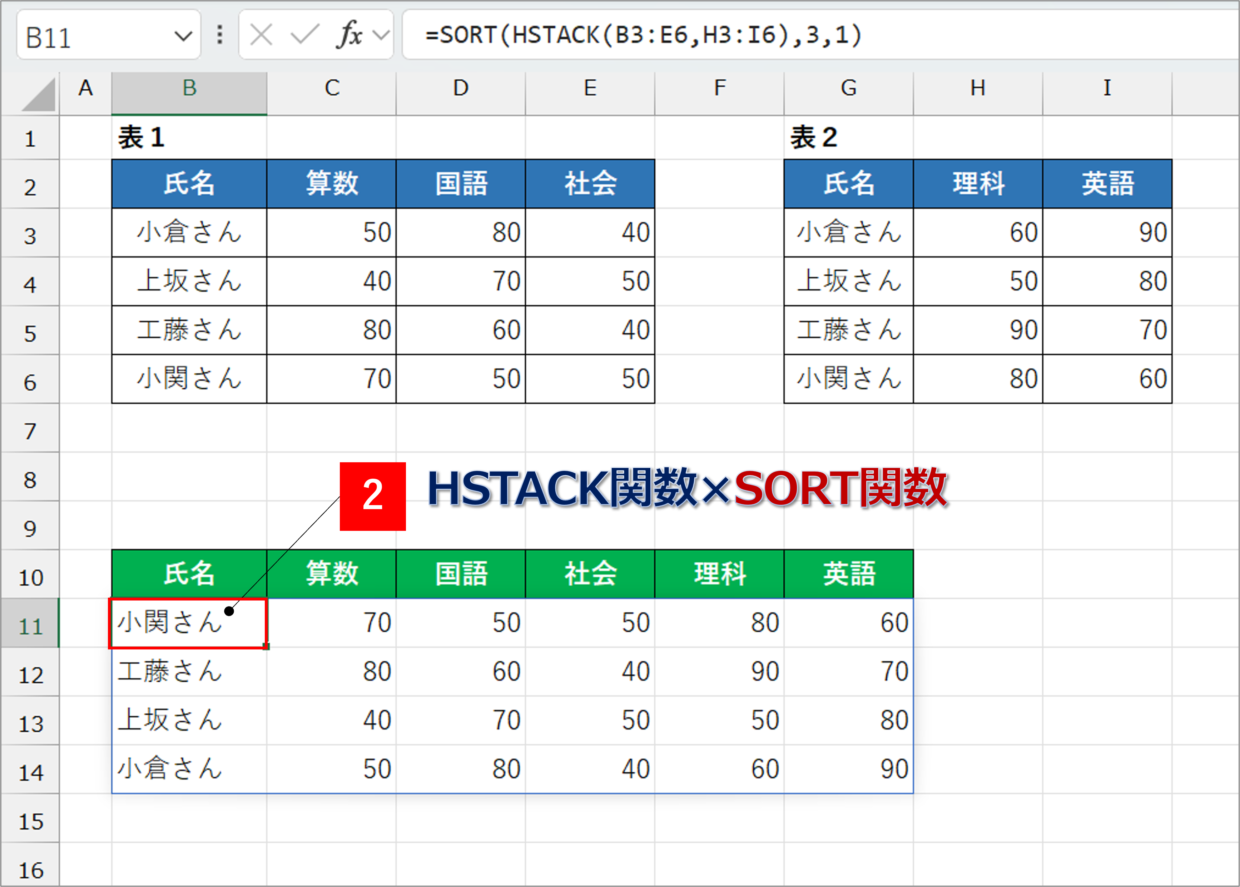Click the 算数 header in row 2
This screenshot has height=887, width=1240.
point(331,184)
